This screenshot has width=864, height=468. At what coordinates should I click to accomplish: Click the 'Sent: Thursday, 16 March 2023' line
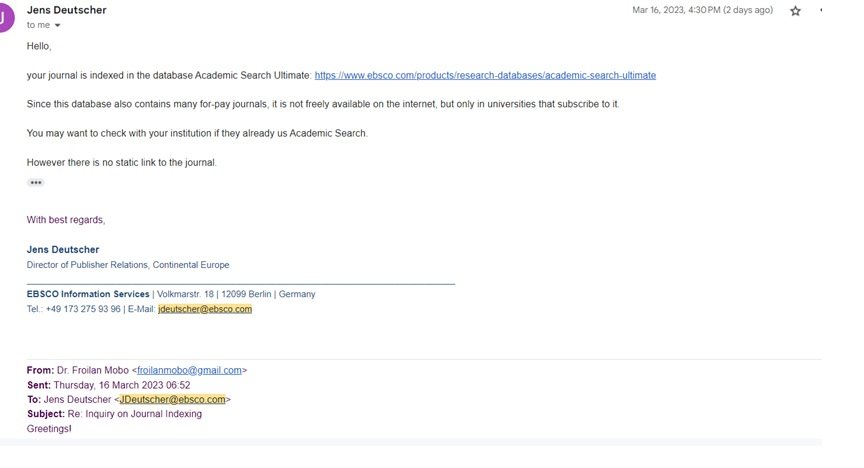coord(109,385)
